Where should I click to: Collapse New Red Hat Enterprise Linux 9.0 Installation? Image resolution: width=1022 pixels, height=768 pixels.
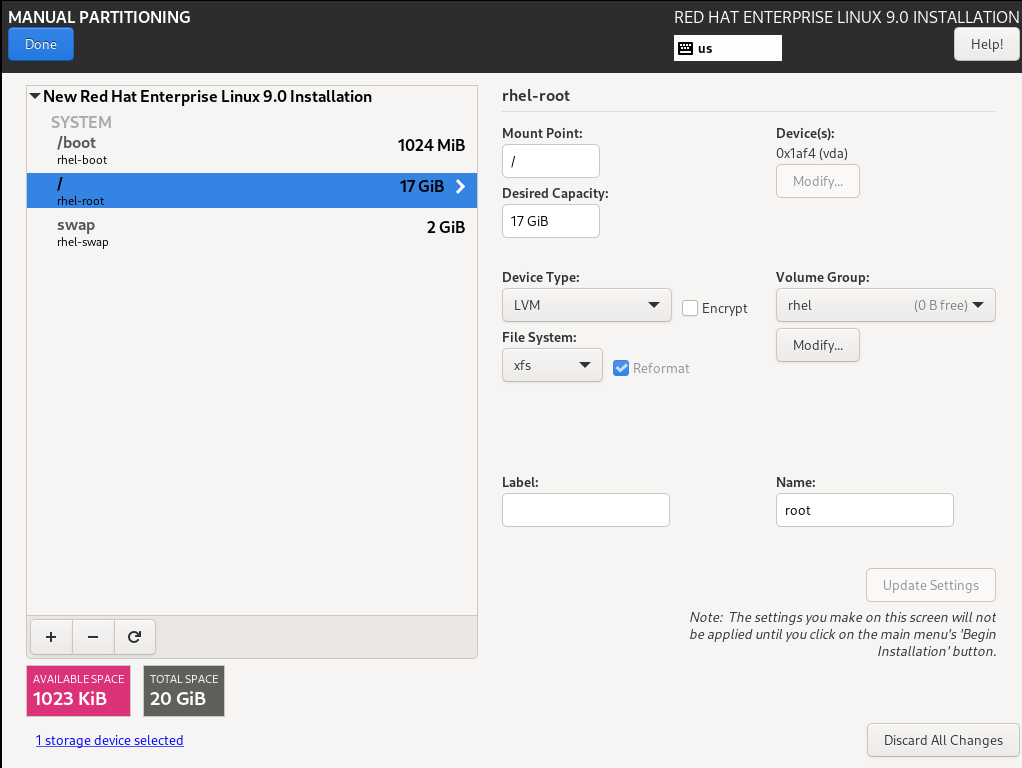point(36,97)
